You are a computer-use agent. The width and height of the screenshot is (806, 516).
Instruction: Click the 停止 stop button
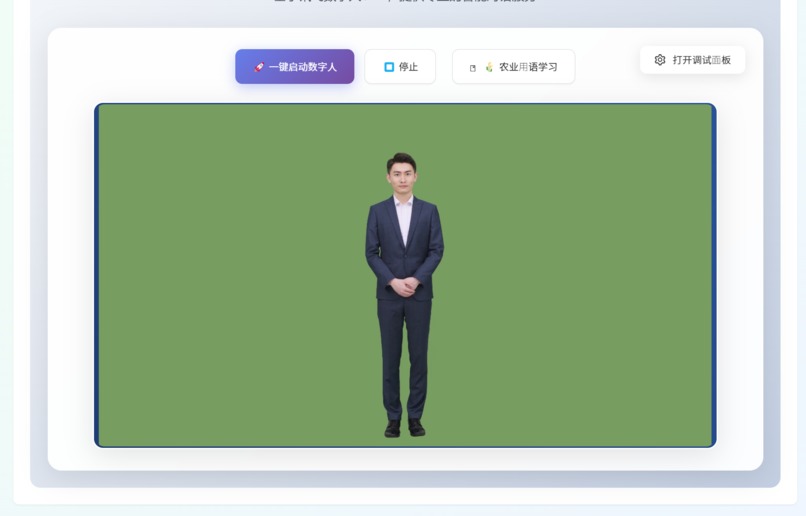400,67
